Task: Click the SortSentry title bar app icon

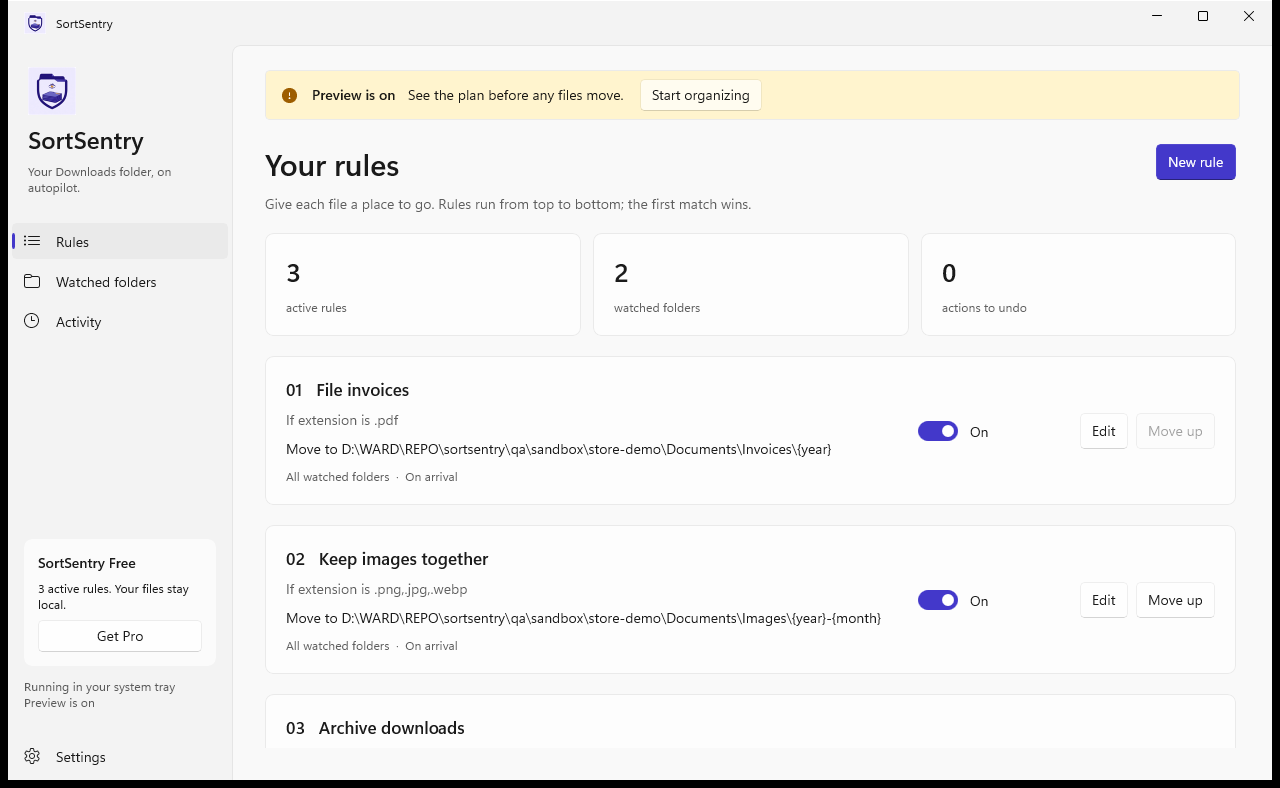Action: click(36, 23)
